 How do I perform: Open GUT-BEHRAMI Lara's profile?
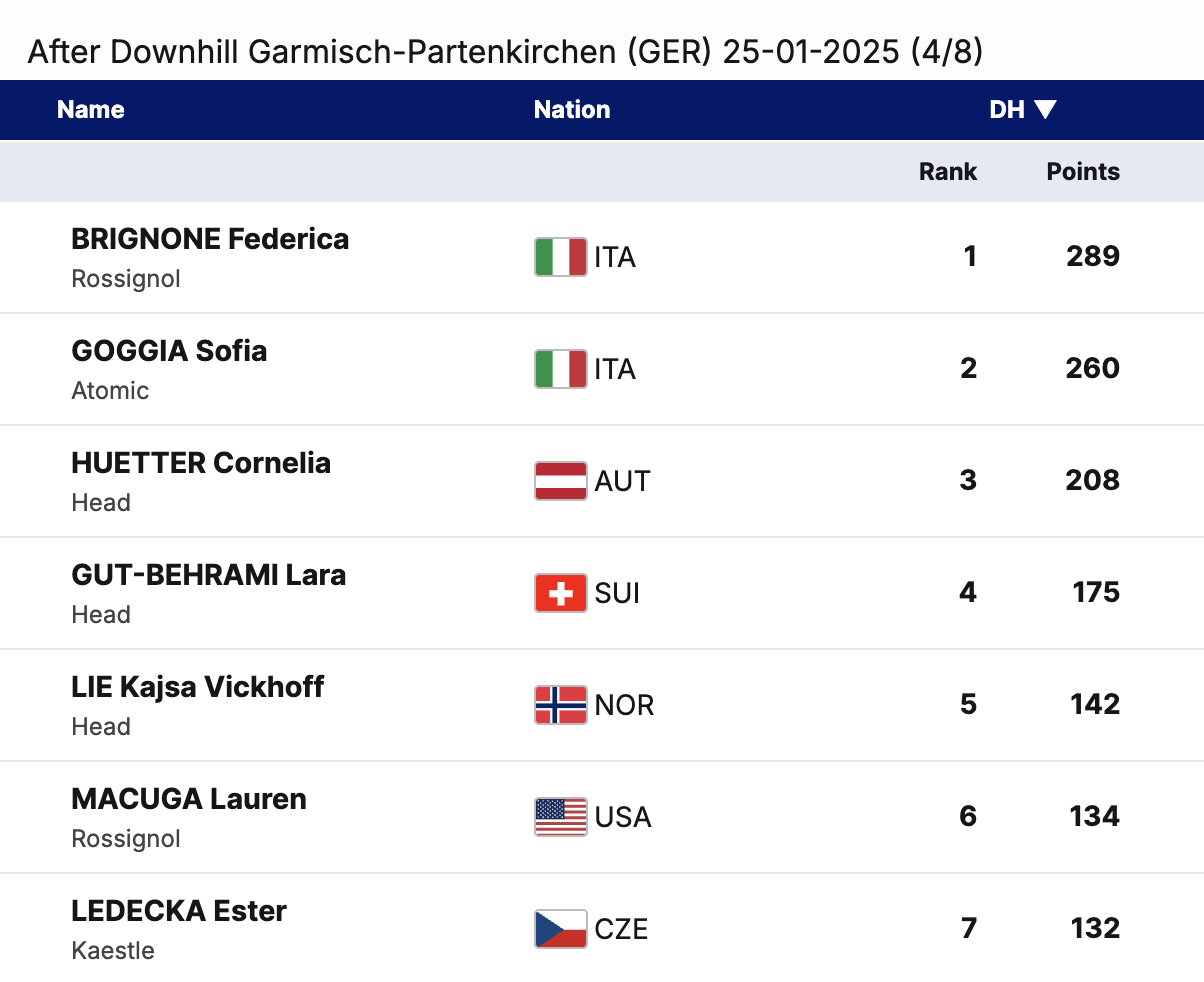[208, 576]
